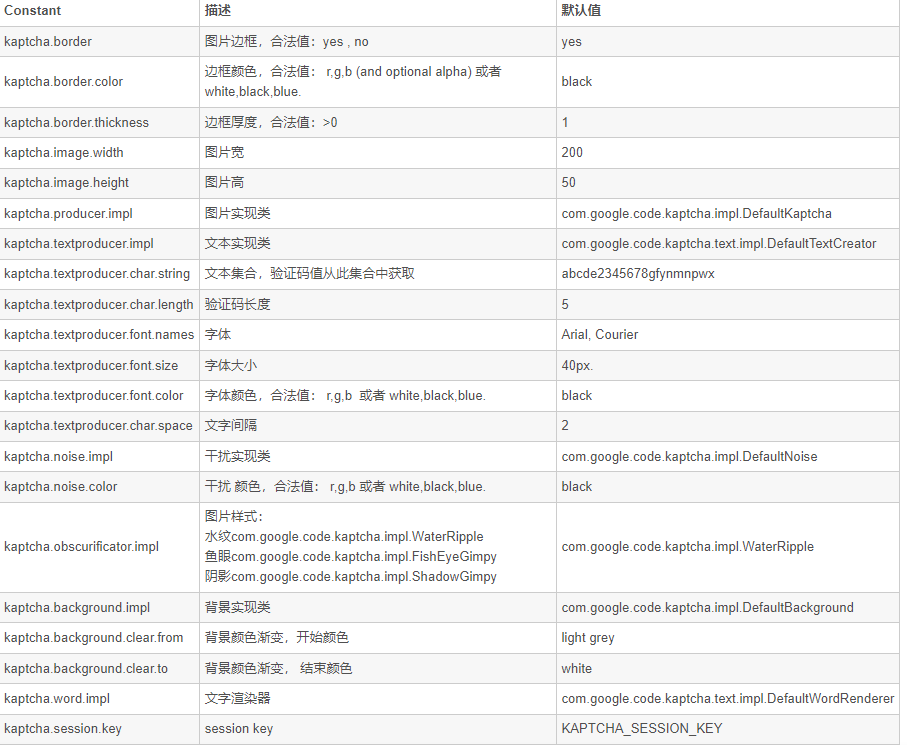
Task: Select the kaptcha.textproducer.char.string cell
Action: (97, 274)
